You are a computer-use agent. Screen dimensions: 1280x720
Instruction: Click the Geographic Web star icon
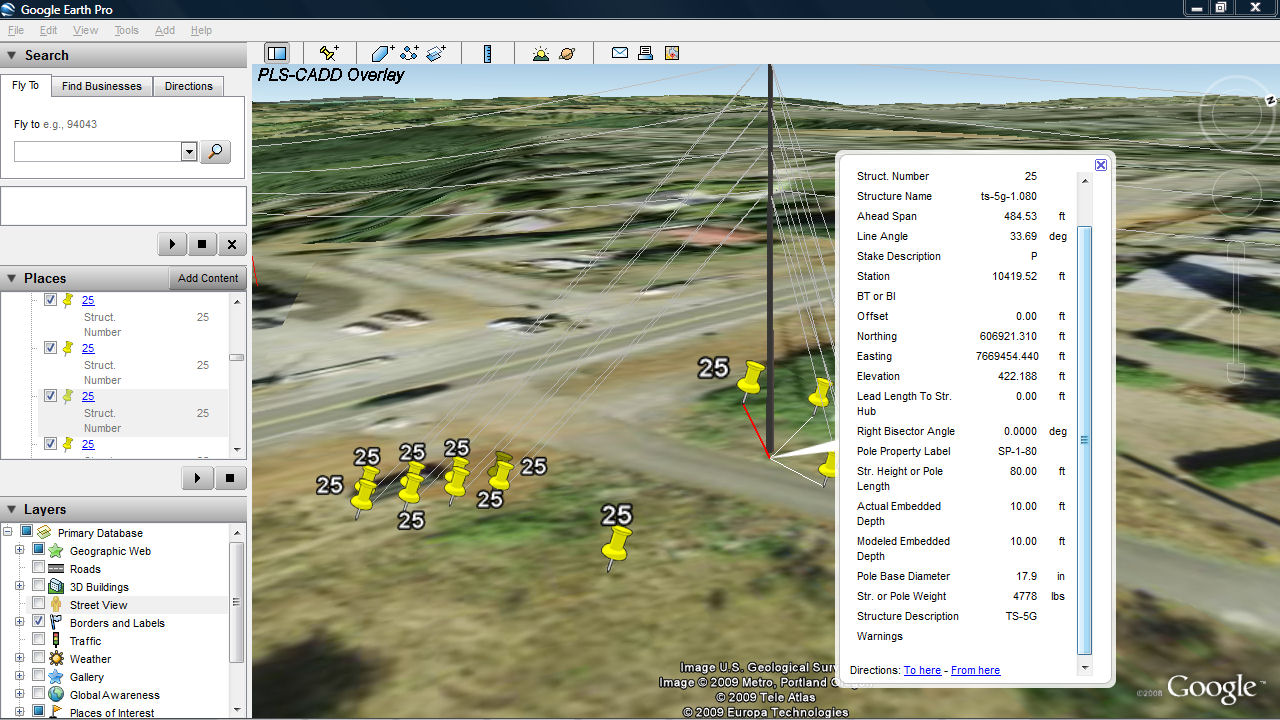(x=56, y=551)
